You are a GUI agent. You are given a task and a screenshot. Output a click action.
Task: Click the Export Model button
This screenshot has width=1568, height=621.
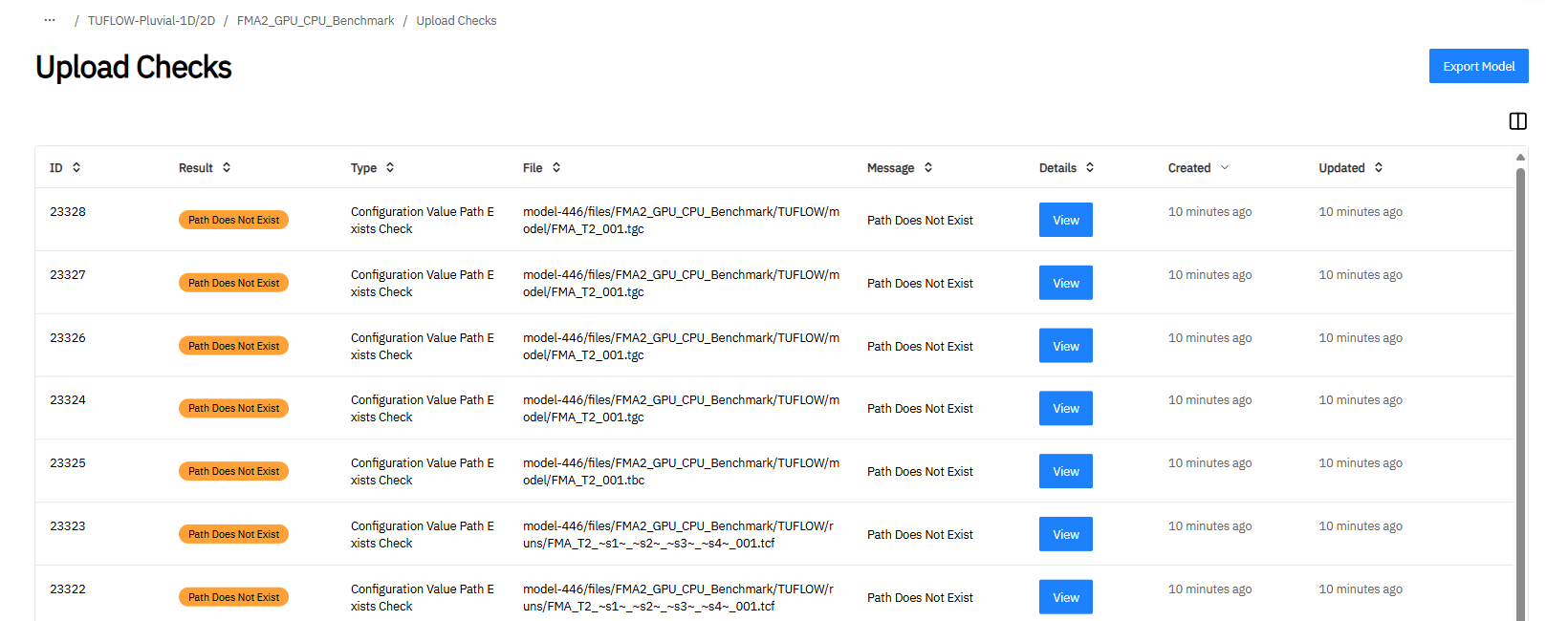[1479, 66]
